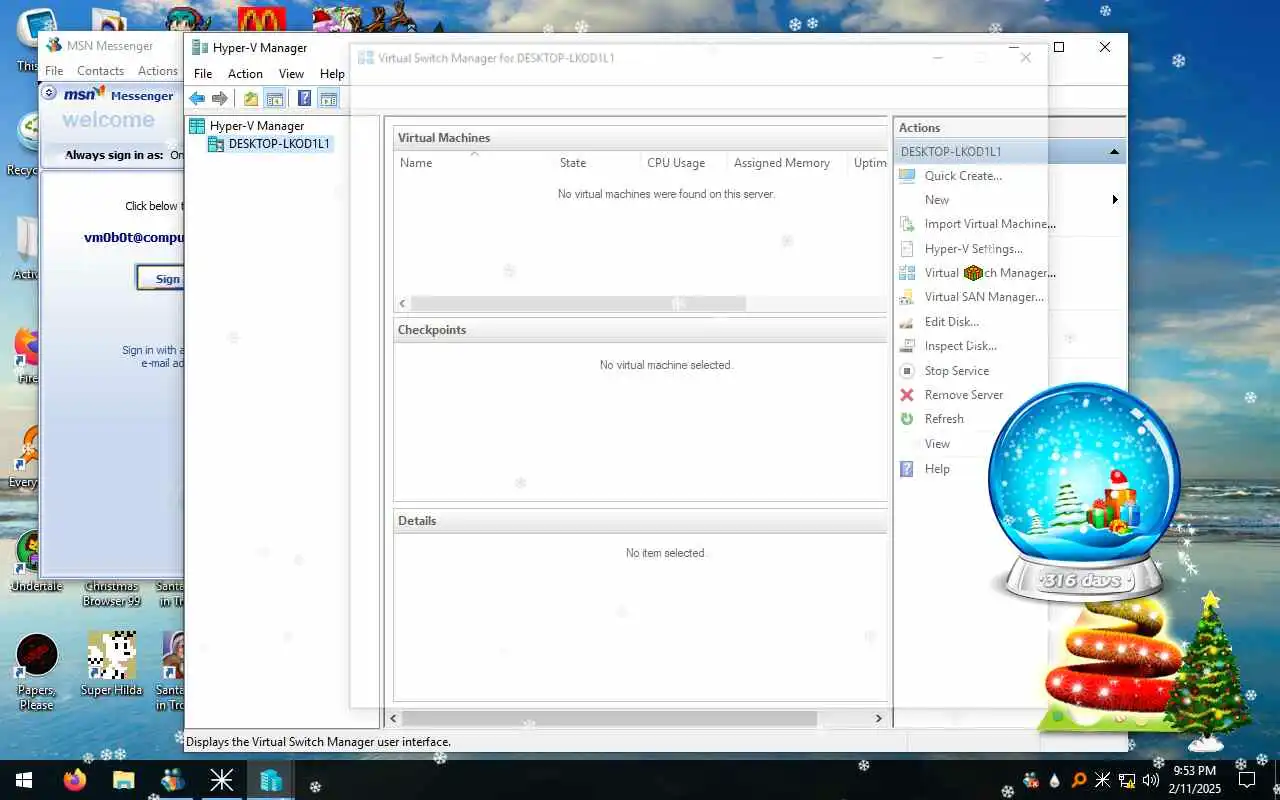This screenshot has width=1280, height=800.
Task: Click the MSN Messenger title bar
Action: click(112, 46)
